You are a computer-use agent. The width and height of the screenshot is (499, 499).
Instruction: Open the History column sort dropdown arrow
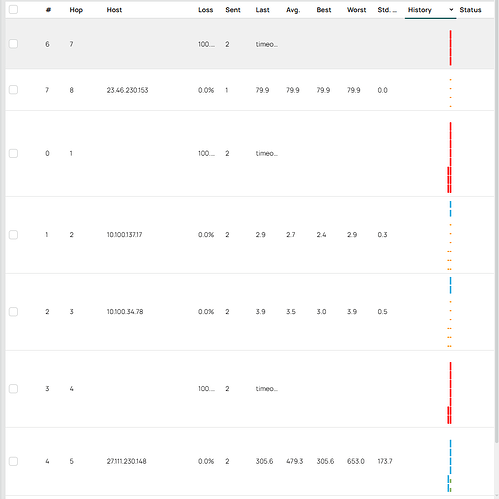[x=451, y=10]
